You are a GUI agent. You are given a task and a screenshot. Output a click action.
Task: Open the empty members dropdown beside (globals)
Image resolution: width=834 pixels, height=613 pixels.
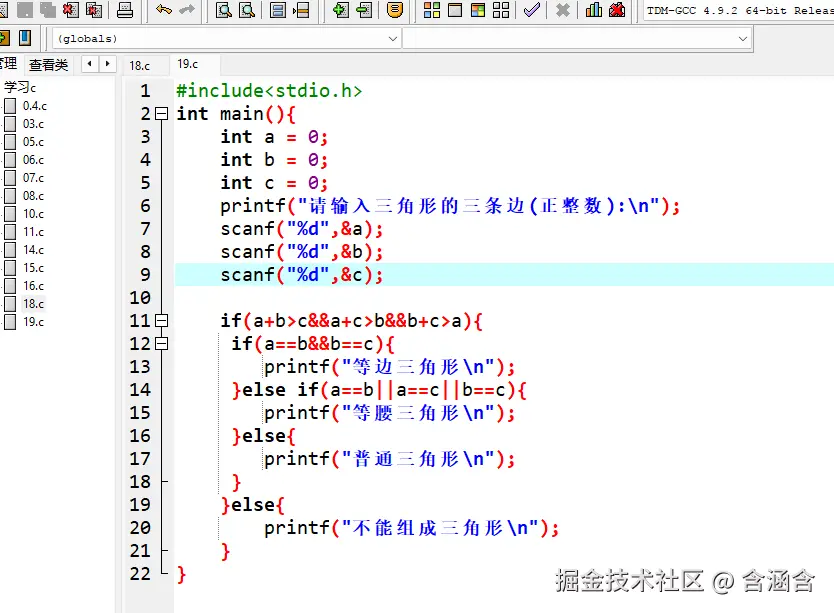pyautogui.click(x=577, y=39)
